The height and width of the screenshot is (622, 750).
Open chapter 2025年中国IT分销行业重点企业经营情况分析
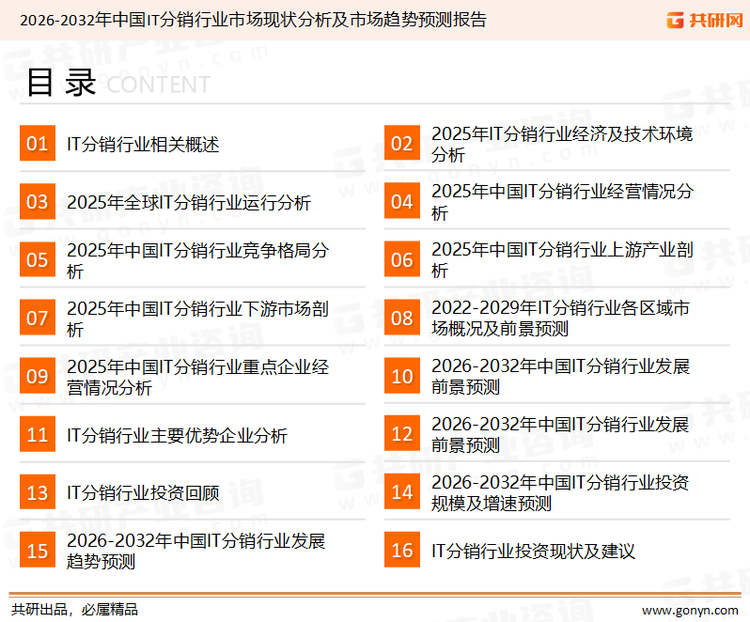pos(198,377)
